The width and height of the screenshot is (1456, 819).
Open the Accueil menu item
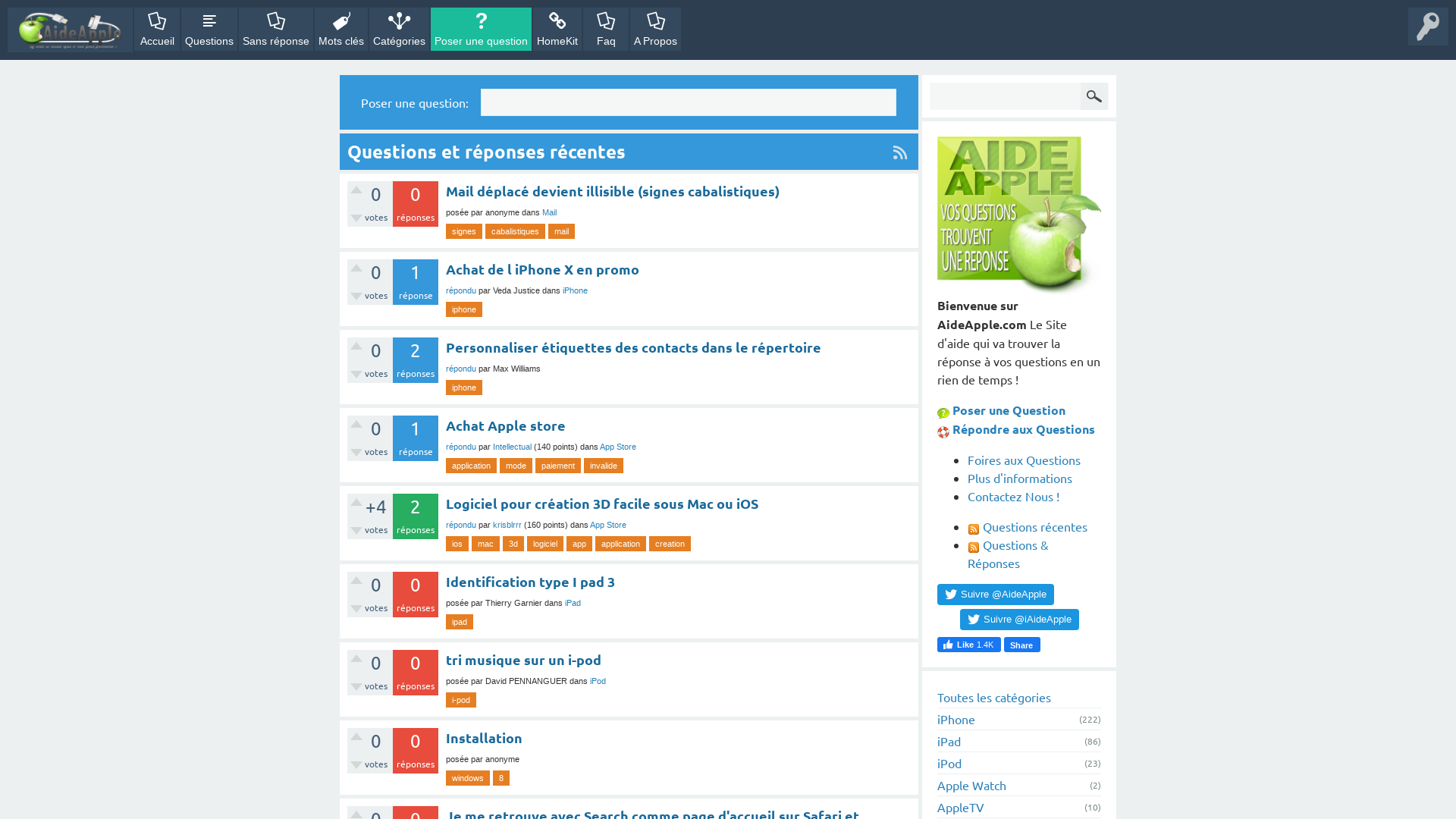point(157,30)
